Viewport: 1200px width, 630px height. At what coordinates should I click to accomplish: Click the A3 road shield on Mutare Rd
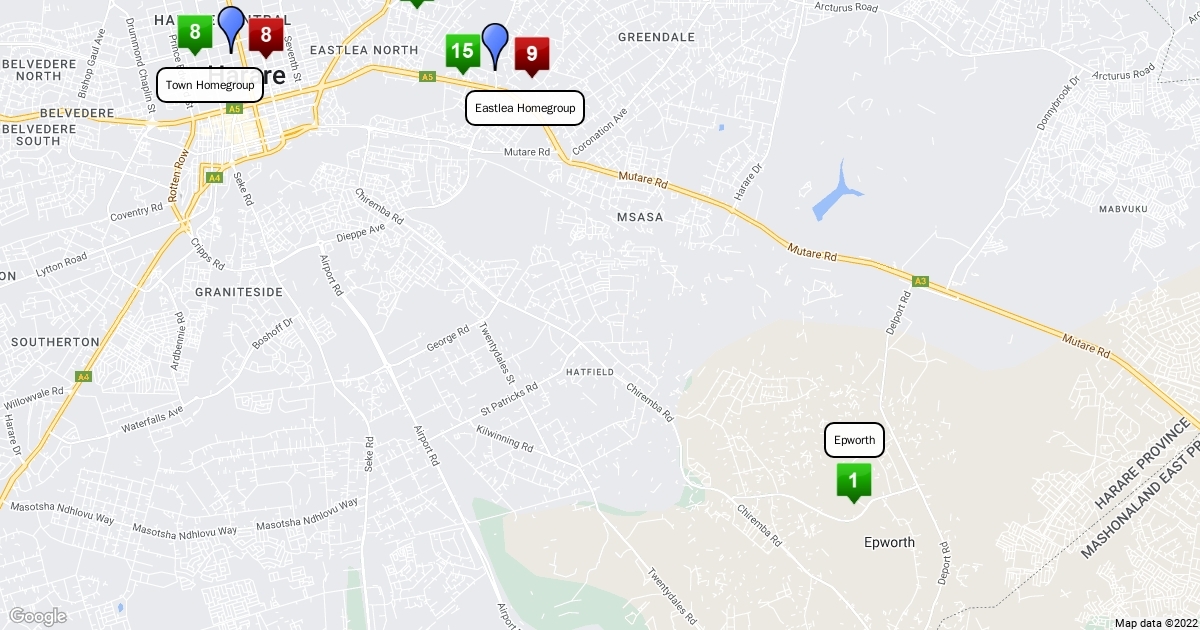click(x=921, y=281)
